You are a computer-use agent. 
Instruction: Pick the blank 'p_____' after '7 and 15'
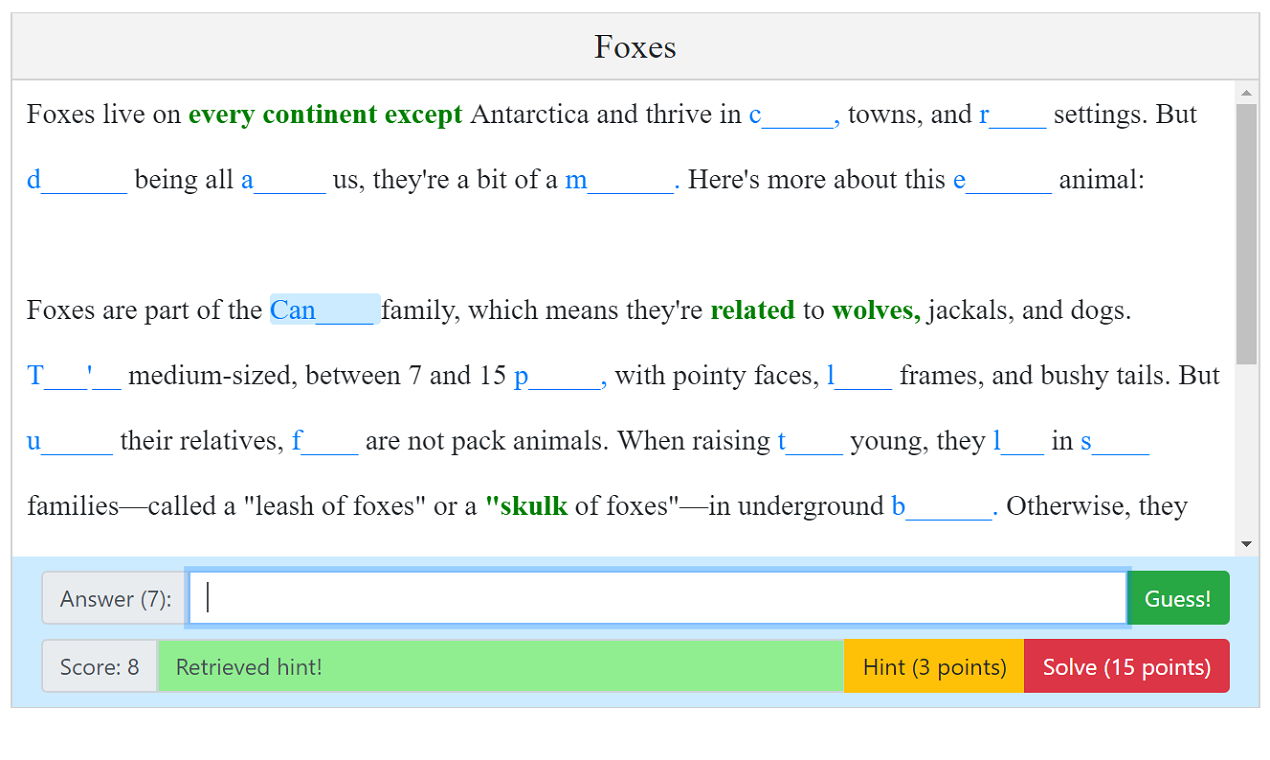pyautogui.click(x=559, y=376)
